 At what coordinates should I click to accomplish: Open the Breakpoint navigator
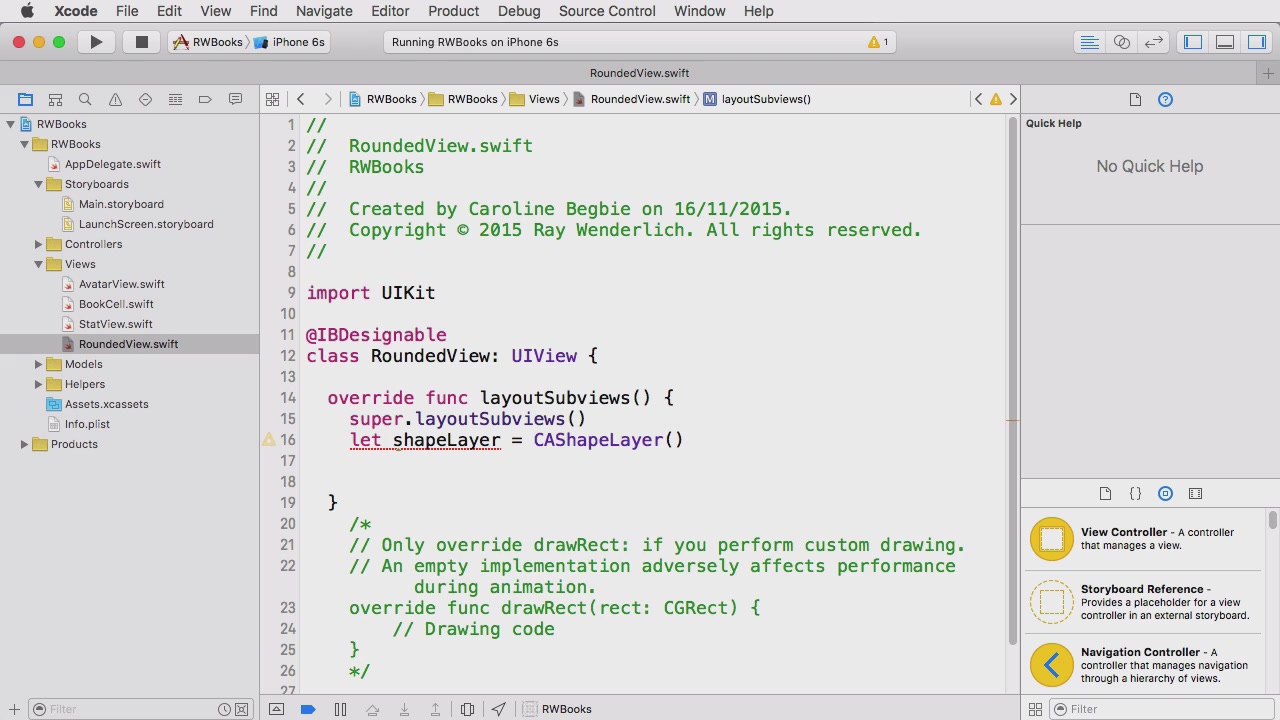(x=205, y=99)
